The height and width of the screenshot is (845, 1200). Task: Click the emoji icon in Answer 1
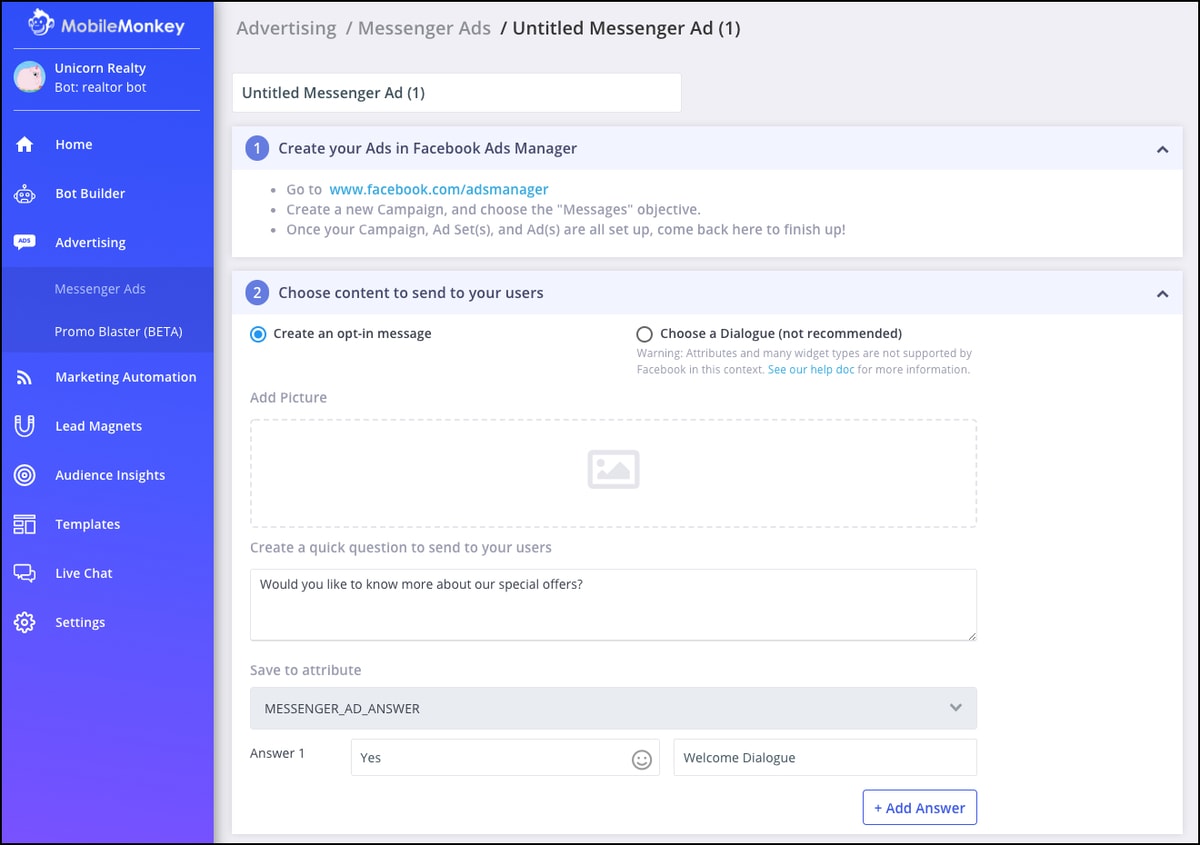click(x=643, y=758)
